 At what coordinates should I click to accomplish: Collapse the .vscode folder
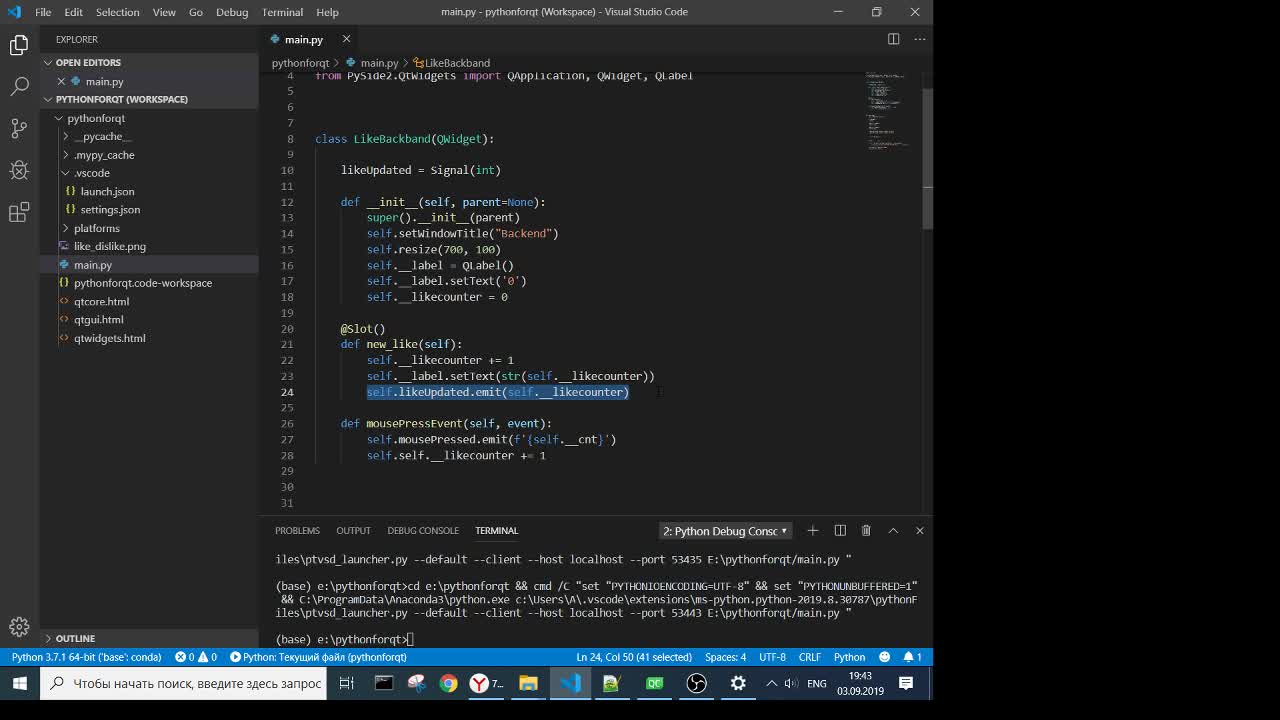tap(149, 173)
